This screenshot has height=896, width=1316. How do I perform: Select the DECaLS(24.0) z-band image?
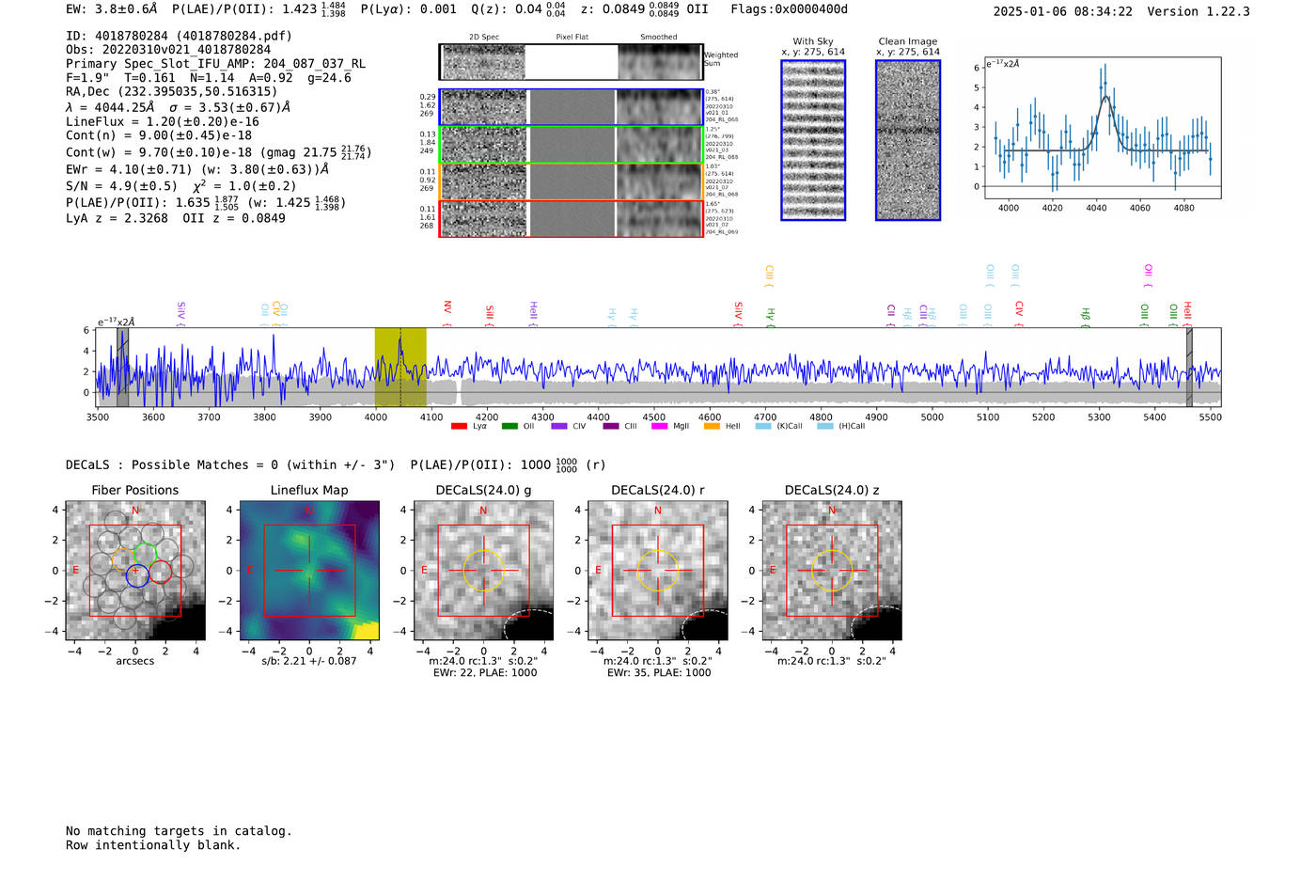click(832, 571)
